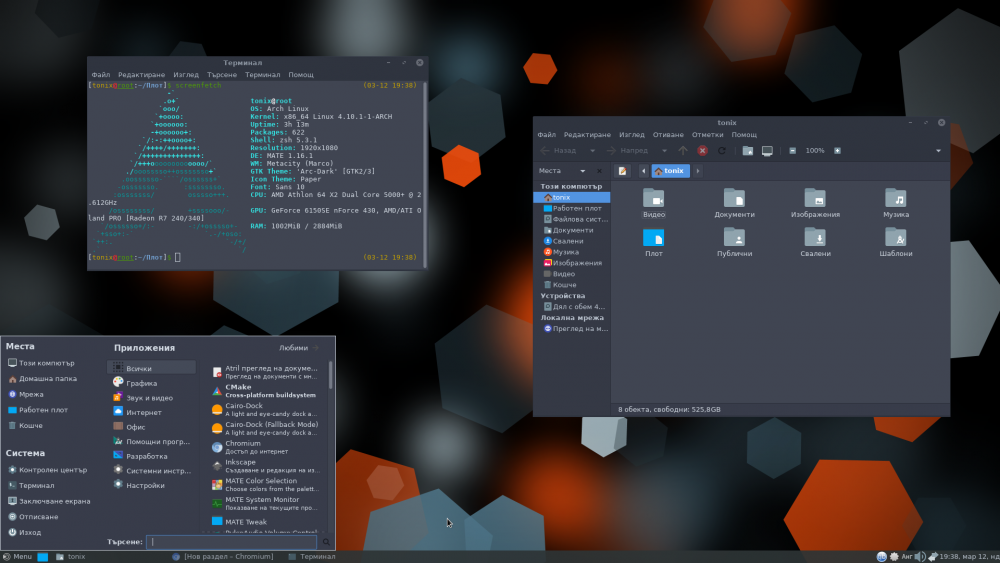The width and height of the screenshot is (1000, 563).
Task: Open Отметки menu in file manager
Action: (708, 135)
